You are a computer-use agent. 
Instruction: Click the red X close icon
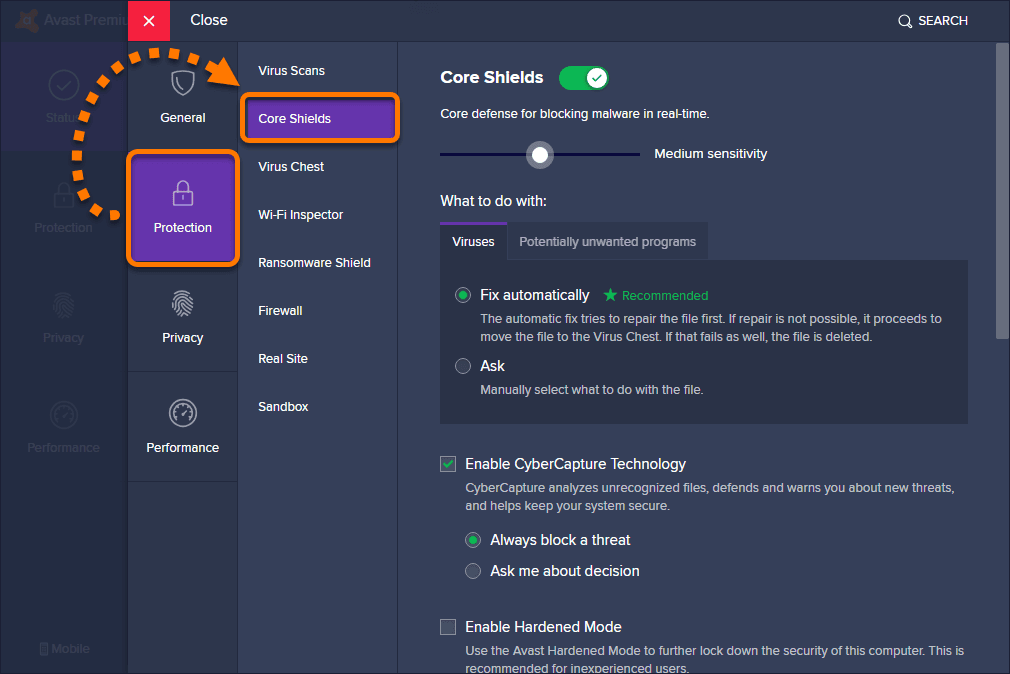(149, 21)
